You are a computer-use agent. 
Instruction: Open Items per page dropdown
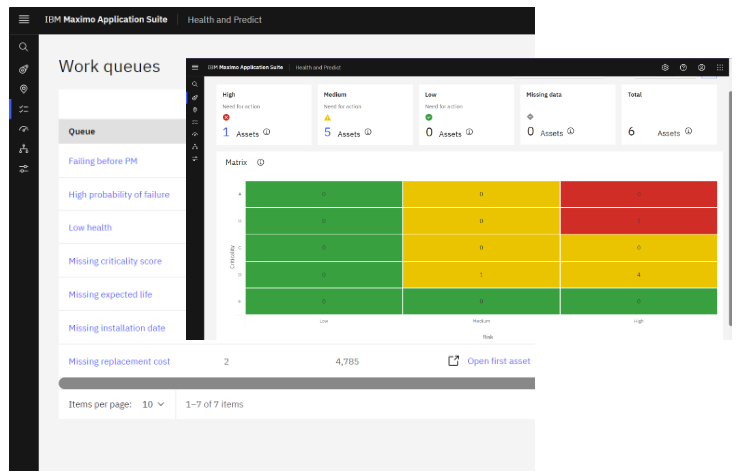(x=154, y=404)
